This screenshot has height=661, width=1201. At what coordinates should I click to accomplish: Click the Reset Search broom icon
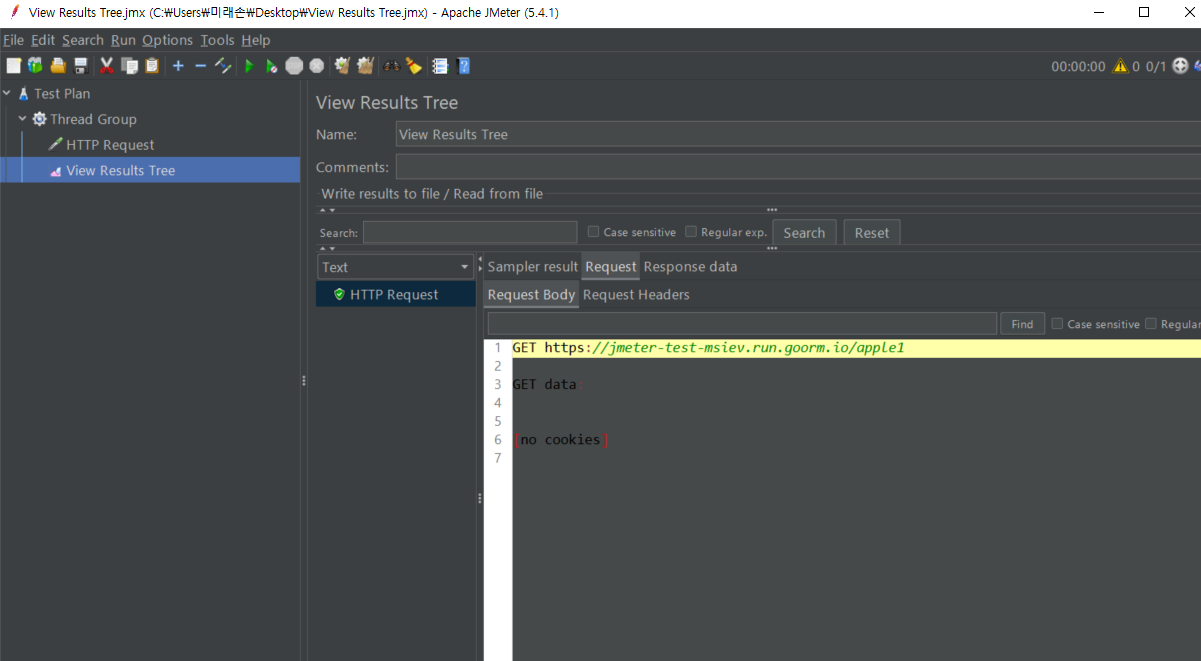tap(414, 66)
